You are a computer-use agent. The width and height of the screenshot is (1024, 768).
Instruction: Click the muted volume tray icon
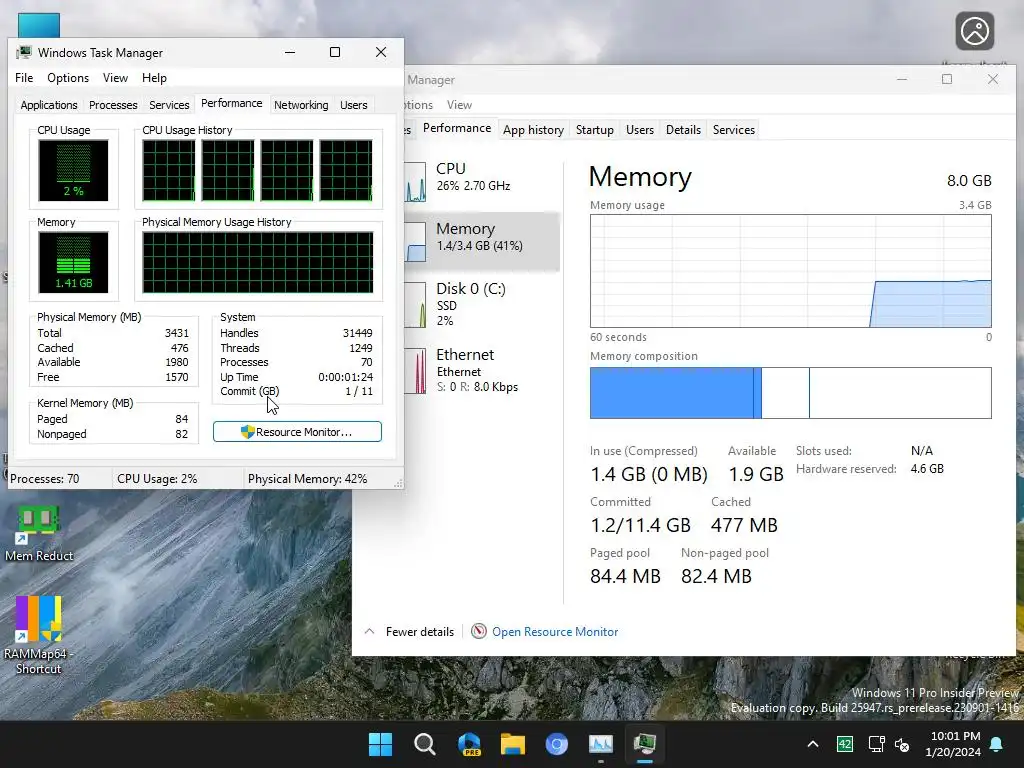903,744
